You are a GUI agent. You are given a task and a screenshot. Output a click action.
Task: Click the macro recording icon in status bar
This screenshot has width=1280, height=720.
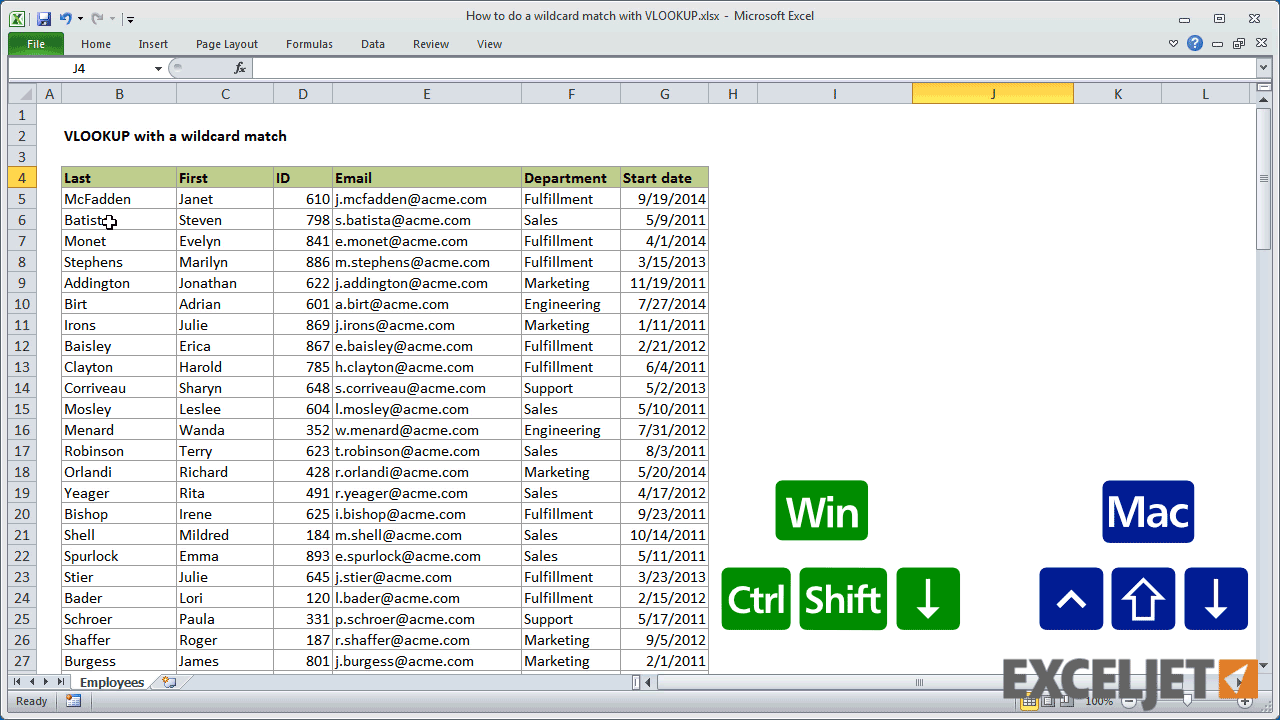(73, 701)
